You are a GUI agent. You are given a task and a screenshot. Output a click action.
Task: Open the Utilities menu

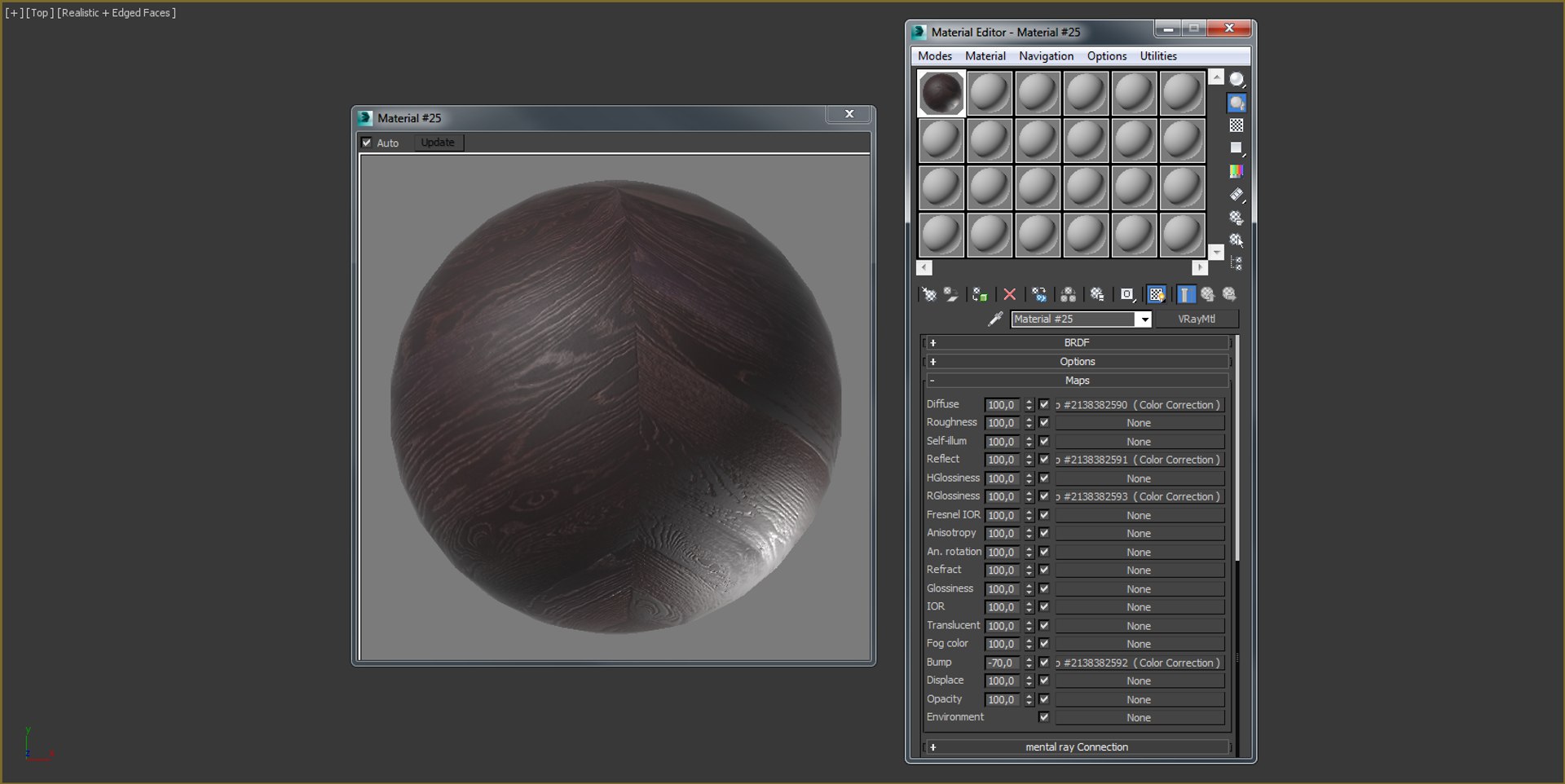click(x=1157, y=55)
